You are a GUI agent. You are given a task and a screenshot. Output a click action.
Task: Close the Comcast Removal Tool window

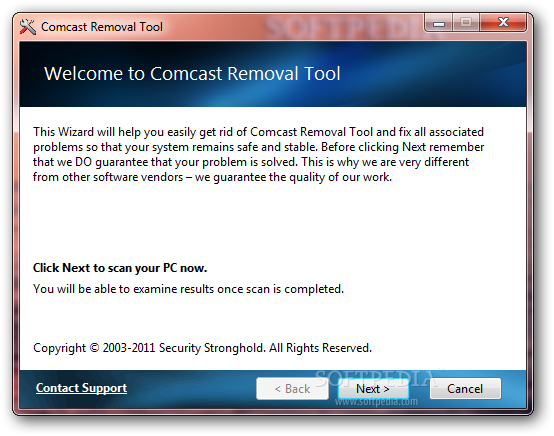click(503, 23)
